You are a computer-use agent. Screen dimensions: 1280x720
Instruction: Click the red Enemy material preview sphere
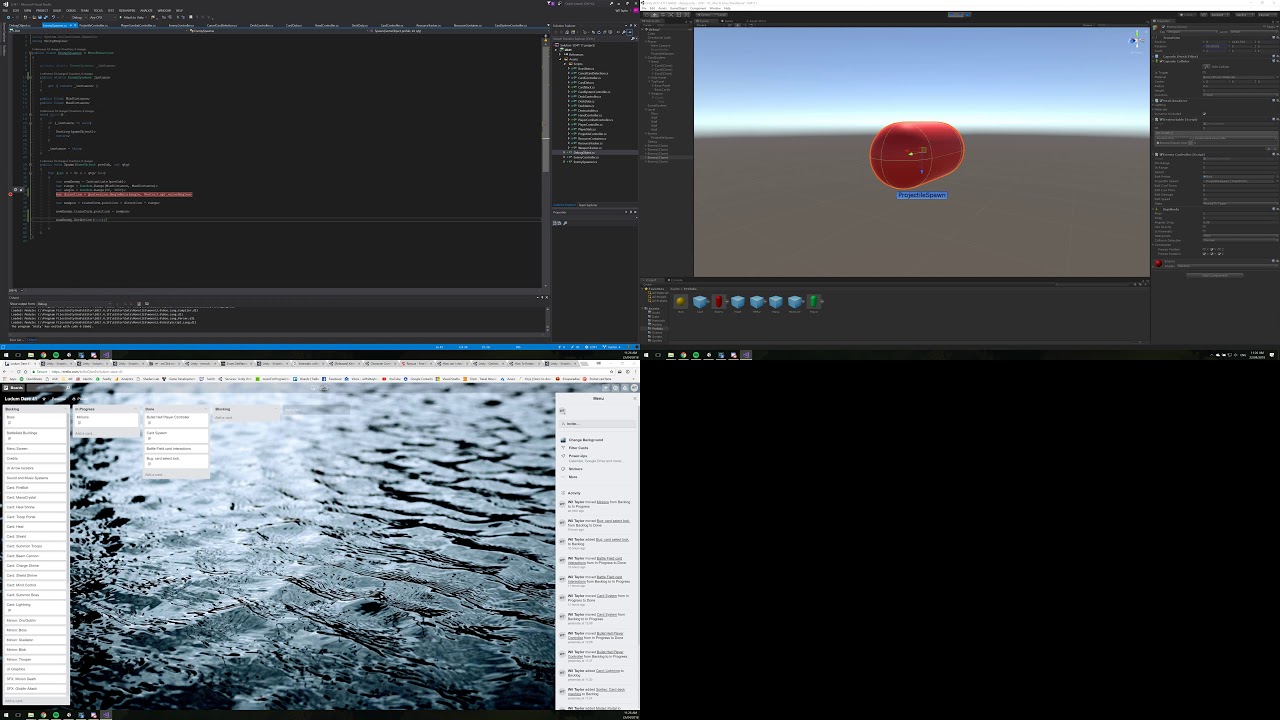coord(1158,263)
